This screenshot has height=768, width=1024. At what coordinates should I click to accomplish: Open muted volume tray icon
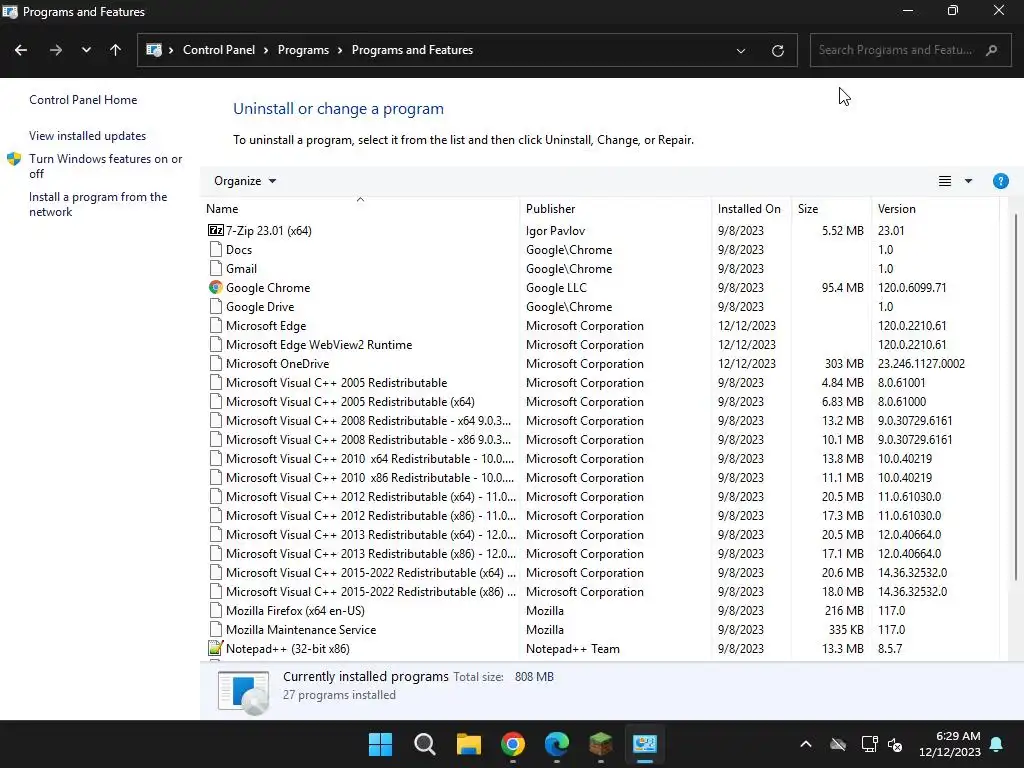[895, 744]
